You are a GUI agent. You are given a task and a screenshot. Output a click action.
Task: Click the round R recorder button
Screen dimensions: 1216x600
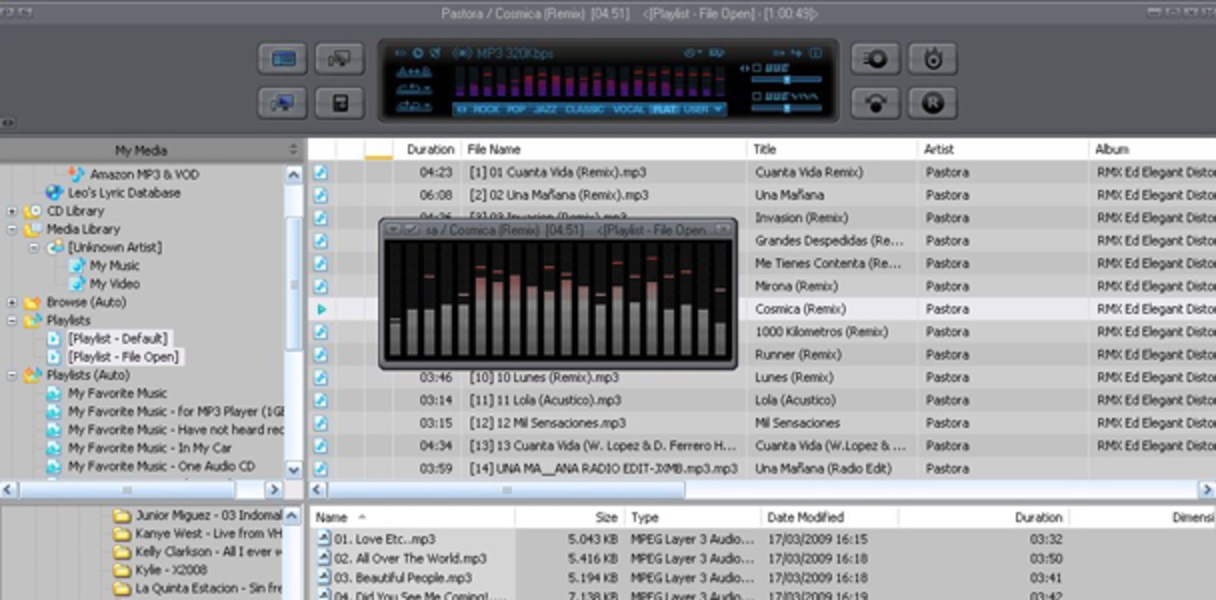point(932,102)
